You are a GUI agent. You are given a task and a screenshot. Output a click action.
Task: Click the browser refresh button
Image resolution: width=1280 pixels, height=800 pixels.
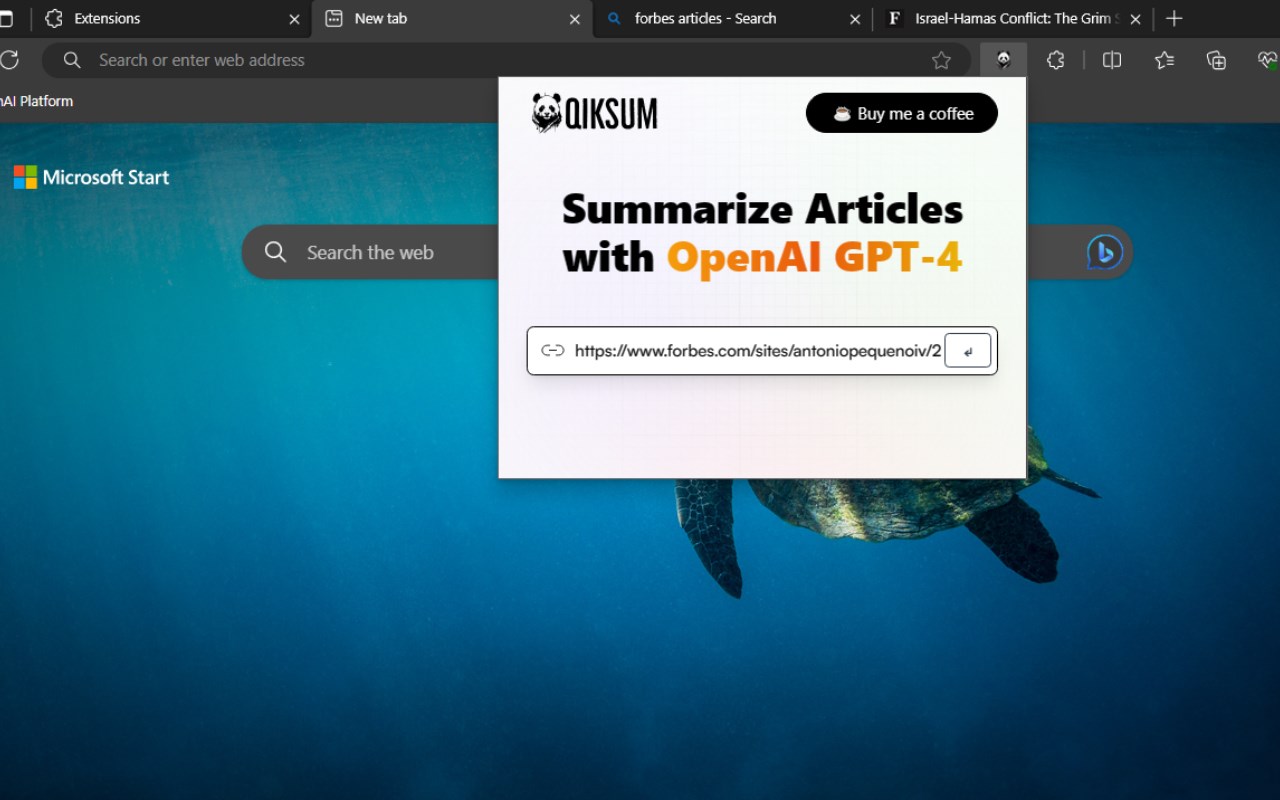(9, 60)
